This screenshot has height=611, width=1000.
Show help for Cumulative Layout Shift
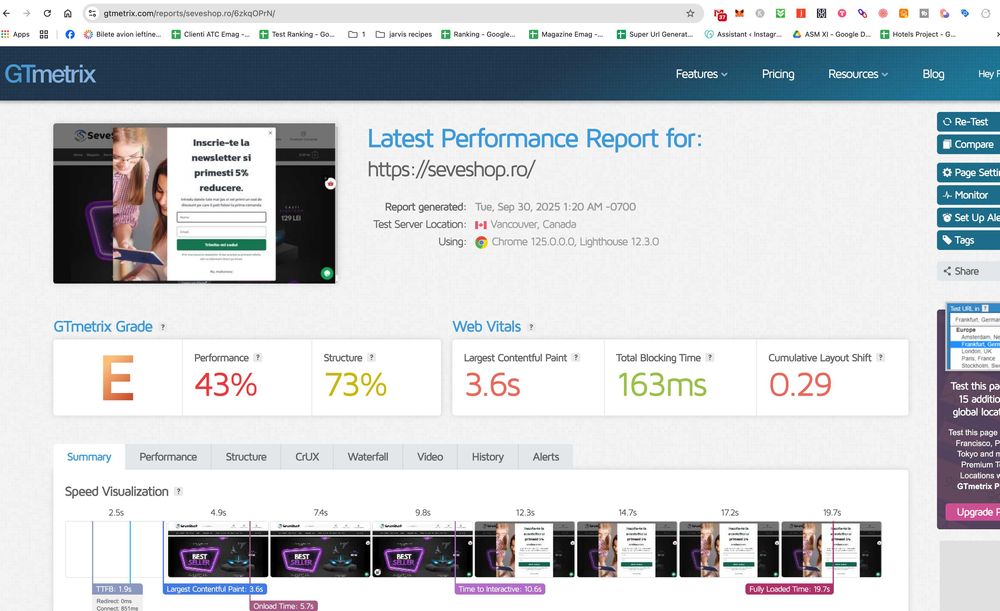(880, 357)
